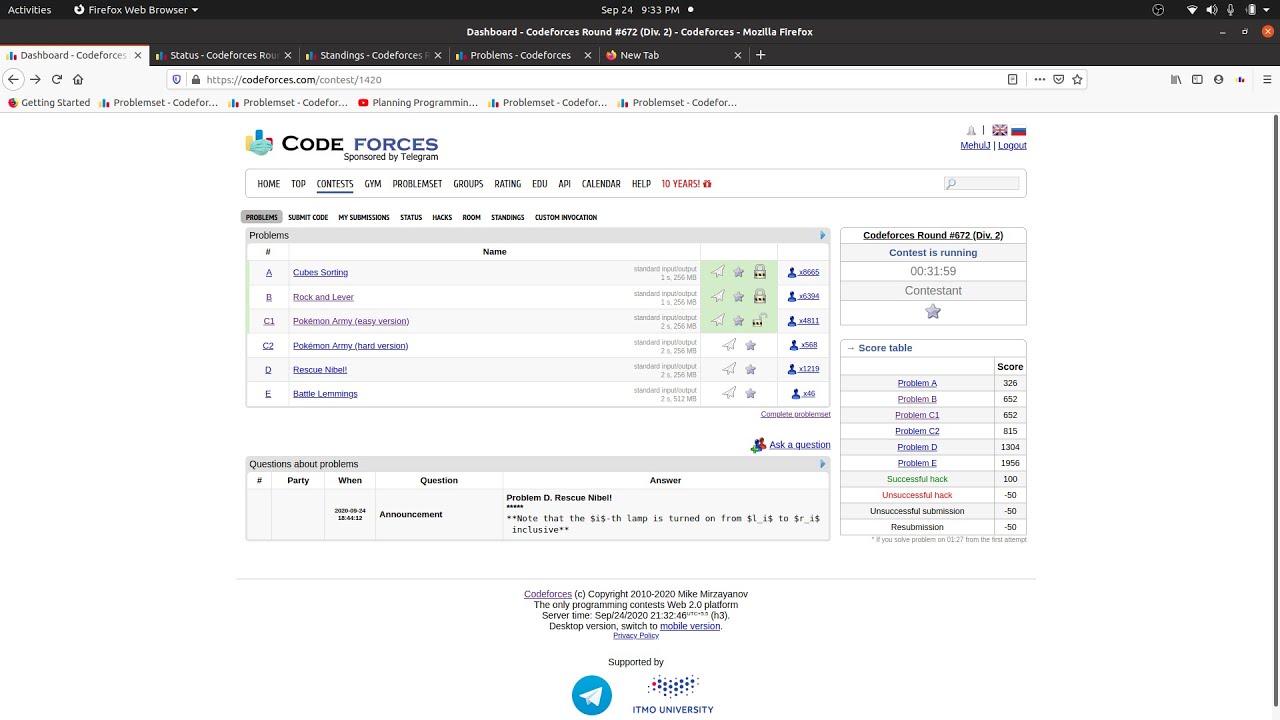Open page actions three-dots menu
The image size is (1280, 720).
pyautogui.click(x=1039, y=79)
